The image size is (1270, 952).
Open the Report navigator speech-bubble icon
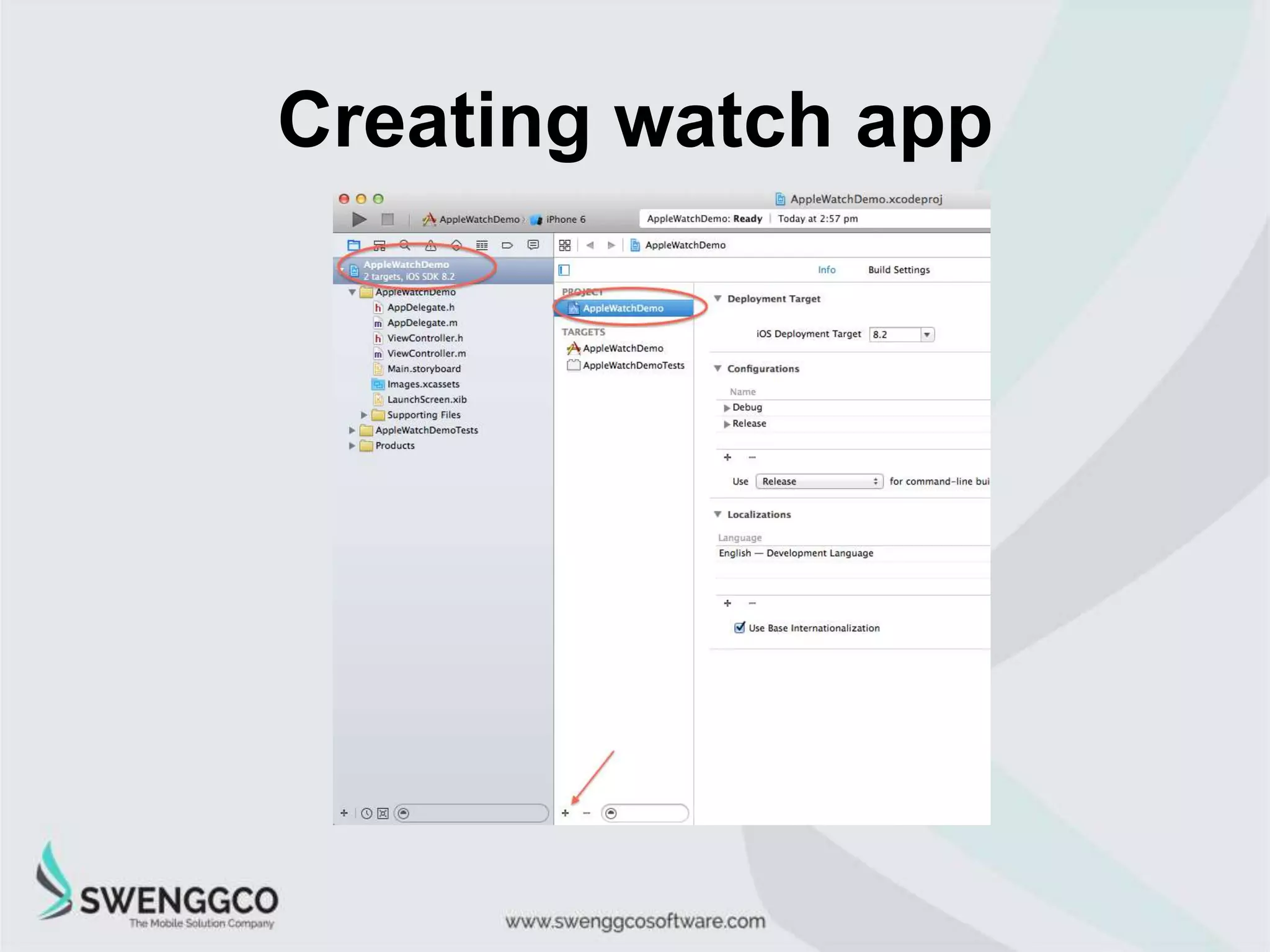tap(533, 245)
